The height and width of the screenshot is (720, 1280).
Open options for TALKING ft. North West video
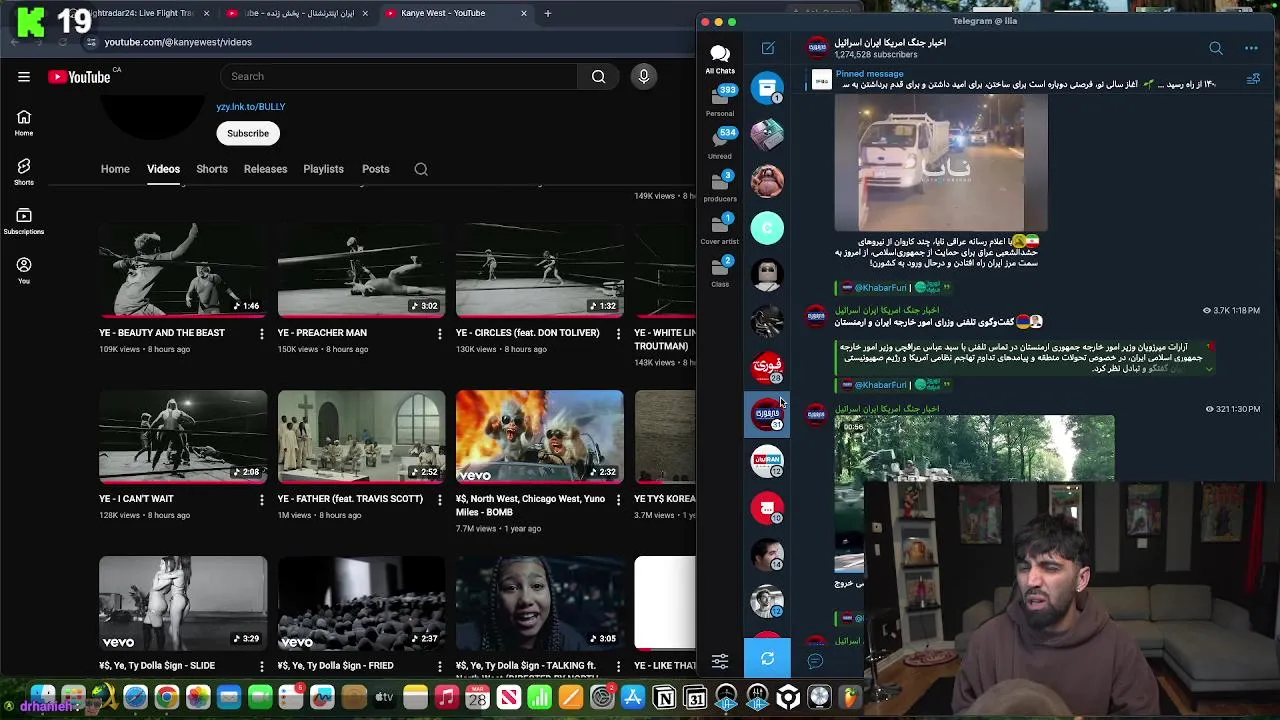coord(617,666)
